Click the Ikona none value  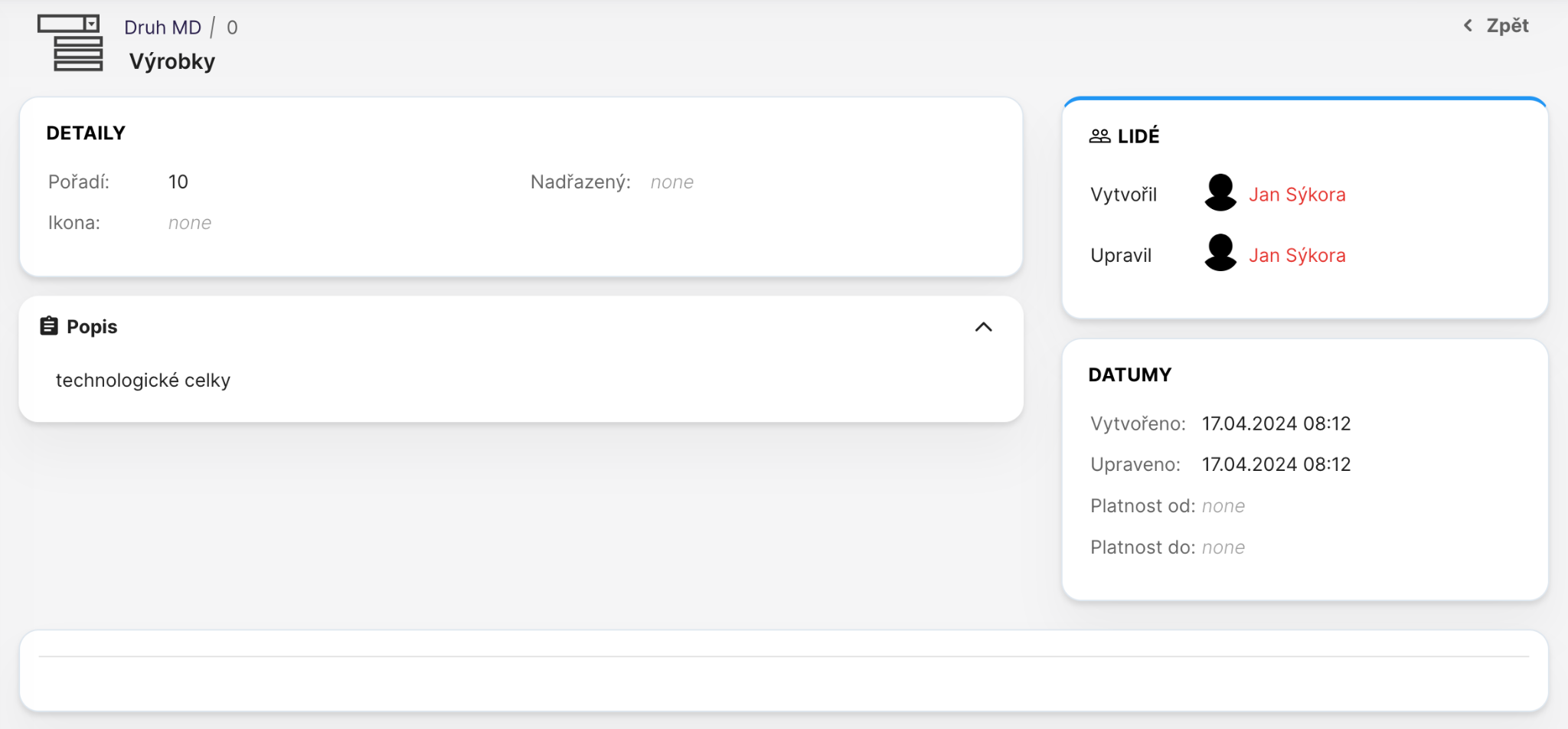point(190,223)
